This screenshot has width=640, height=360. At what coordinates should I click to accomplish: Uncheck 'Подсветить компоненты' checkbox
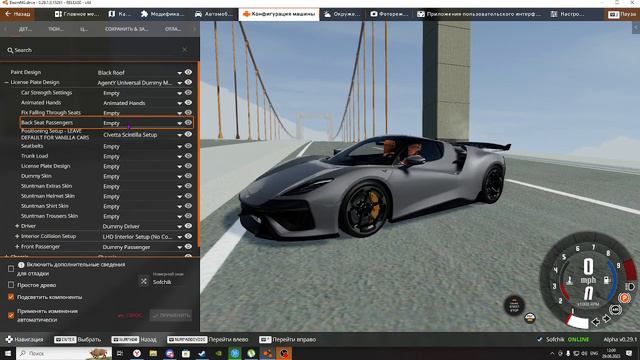tap(11, 297)
